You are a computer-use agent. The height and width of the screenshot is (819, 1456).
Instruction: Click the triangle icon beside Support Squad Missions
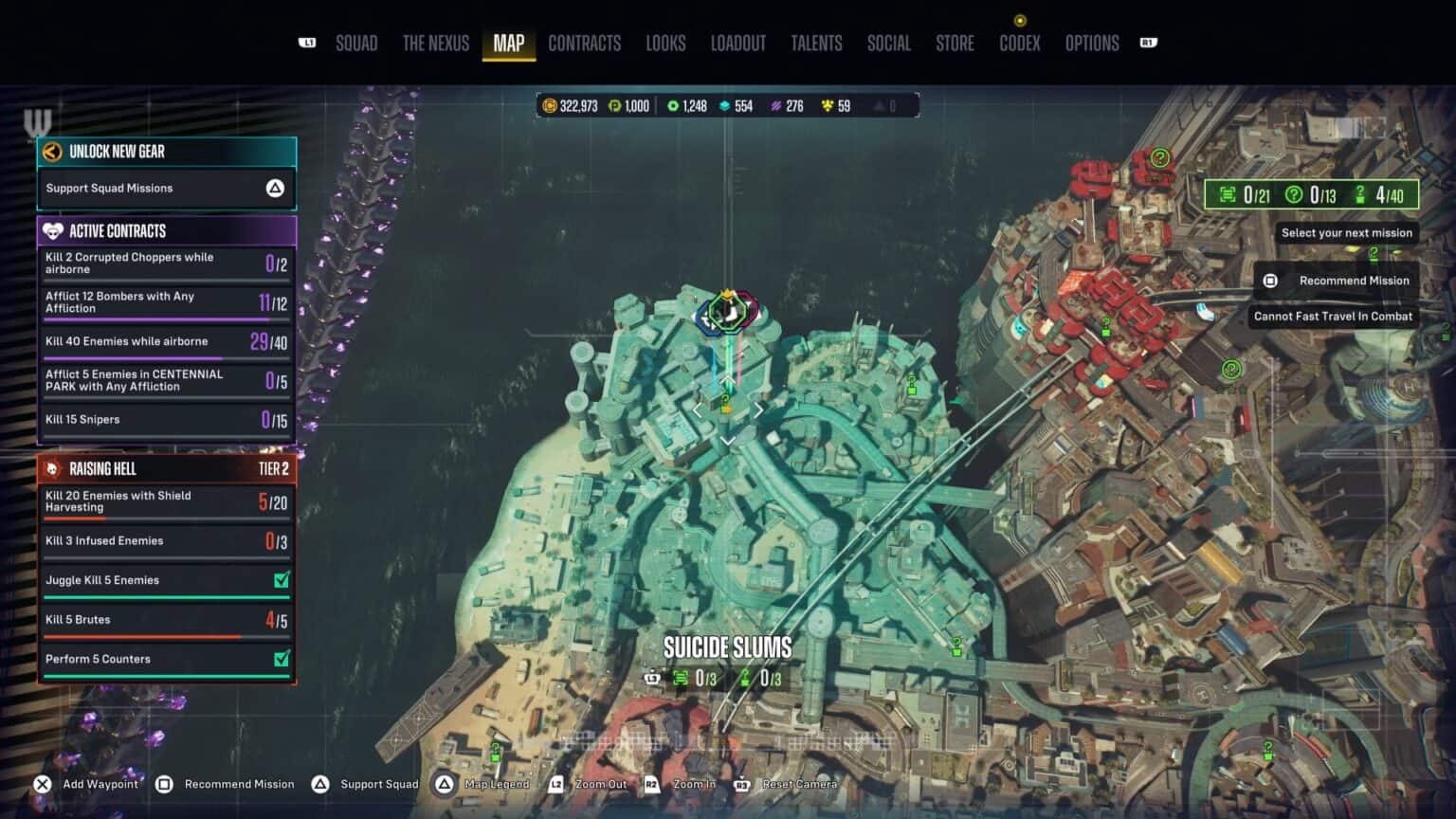[275, 188]
